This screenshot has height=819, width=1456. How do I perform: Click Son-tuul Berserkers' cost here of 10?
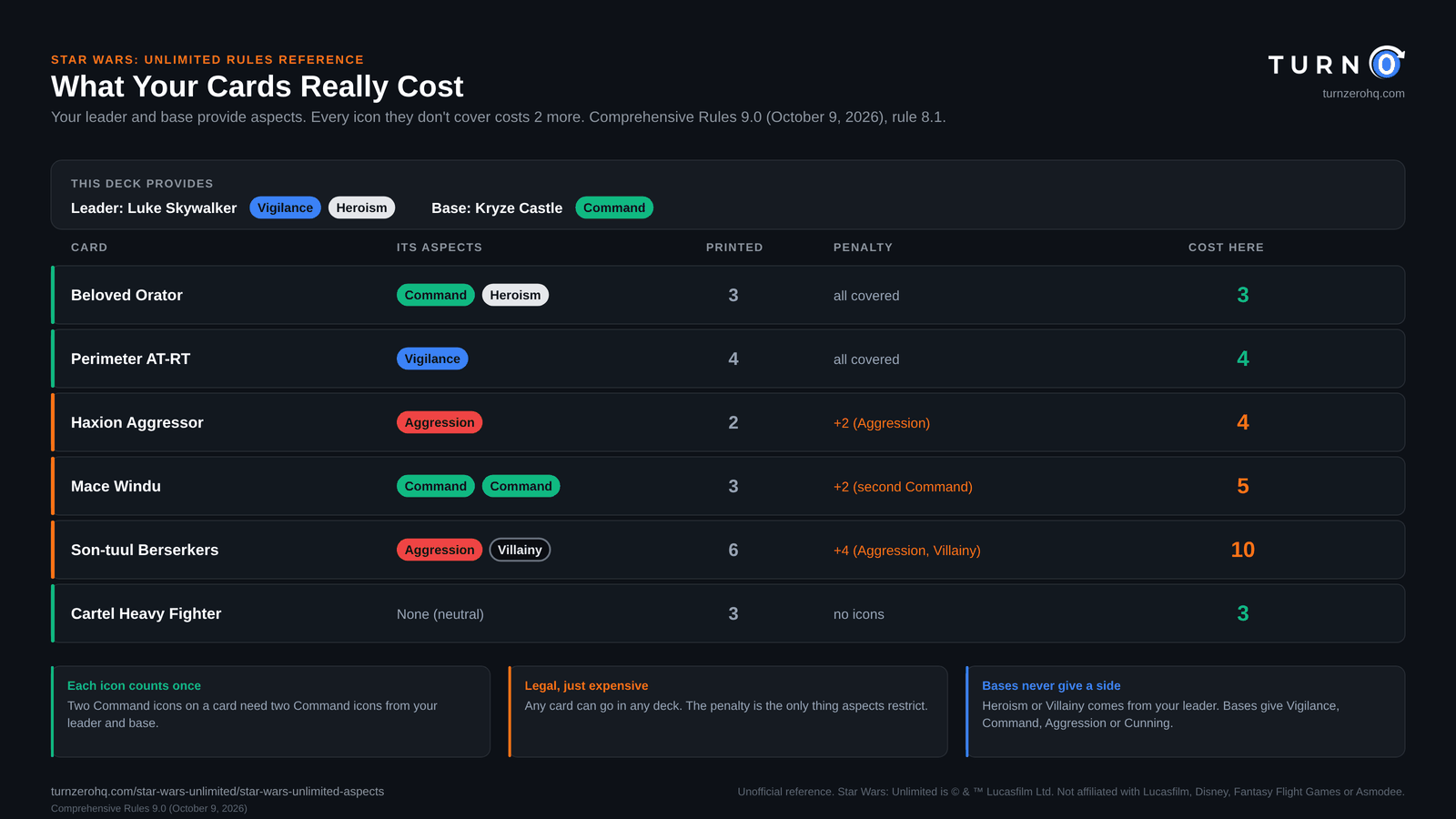click(x=1243, y=550)
